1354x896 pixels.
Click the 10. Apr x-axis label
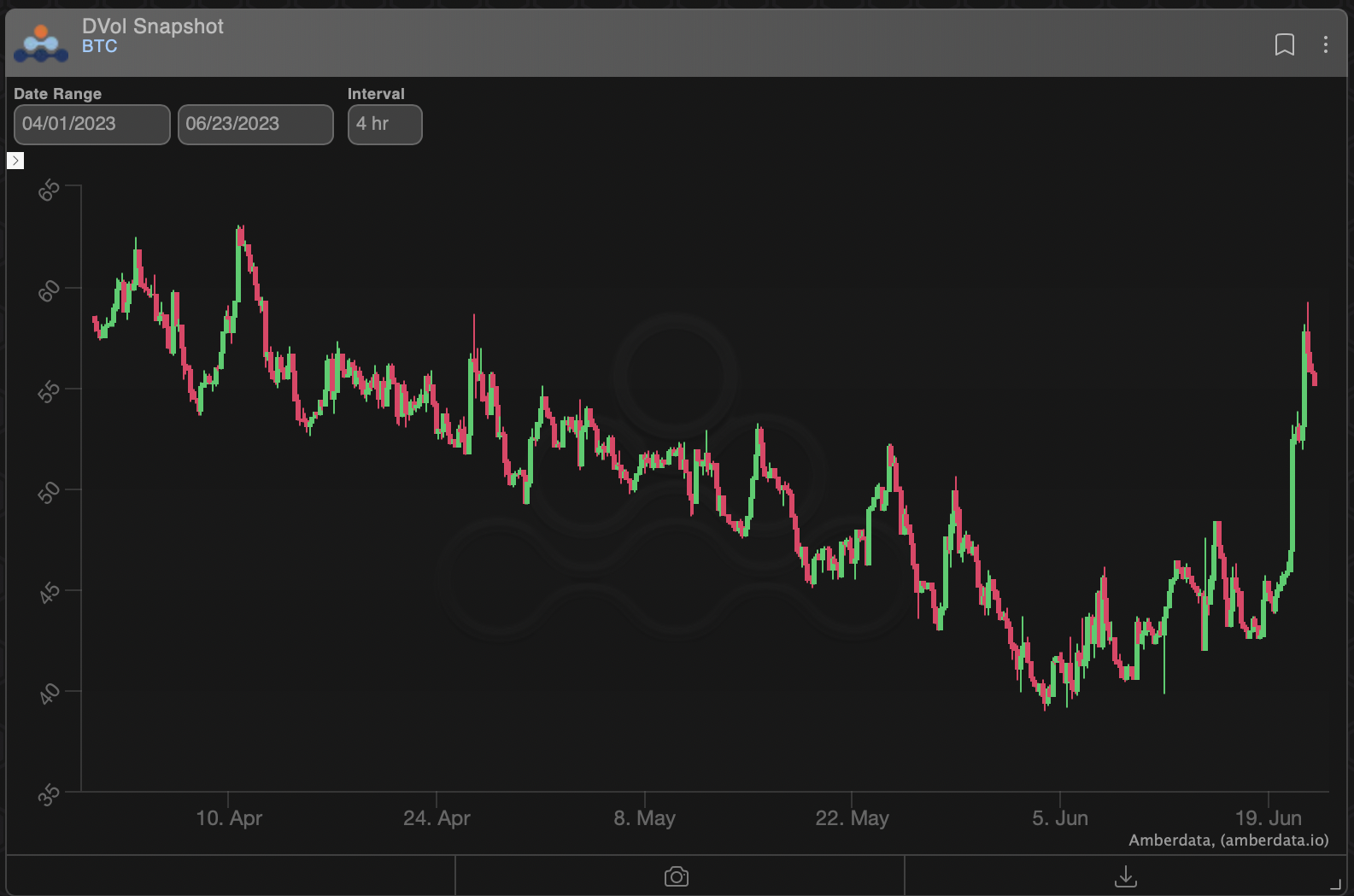(x=229, y=818)
